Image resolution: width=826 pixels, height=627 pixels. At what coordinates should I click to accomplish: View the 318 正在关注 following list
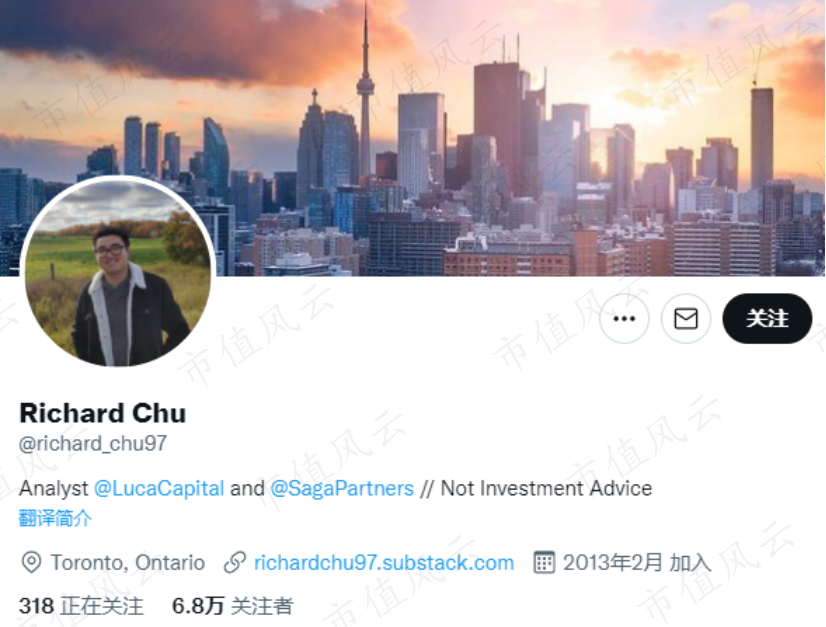pyautogui.click(x=81, y=606)
